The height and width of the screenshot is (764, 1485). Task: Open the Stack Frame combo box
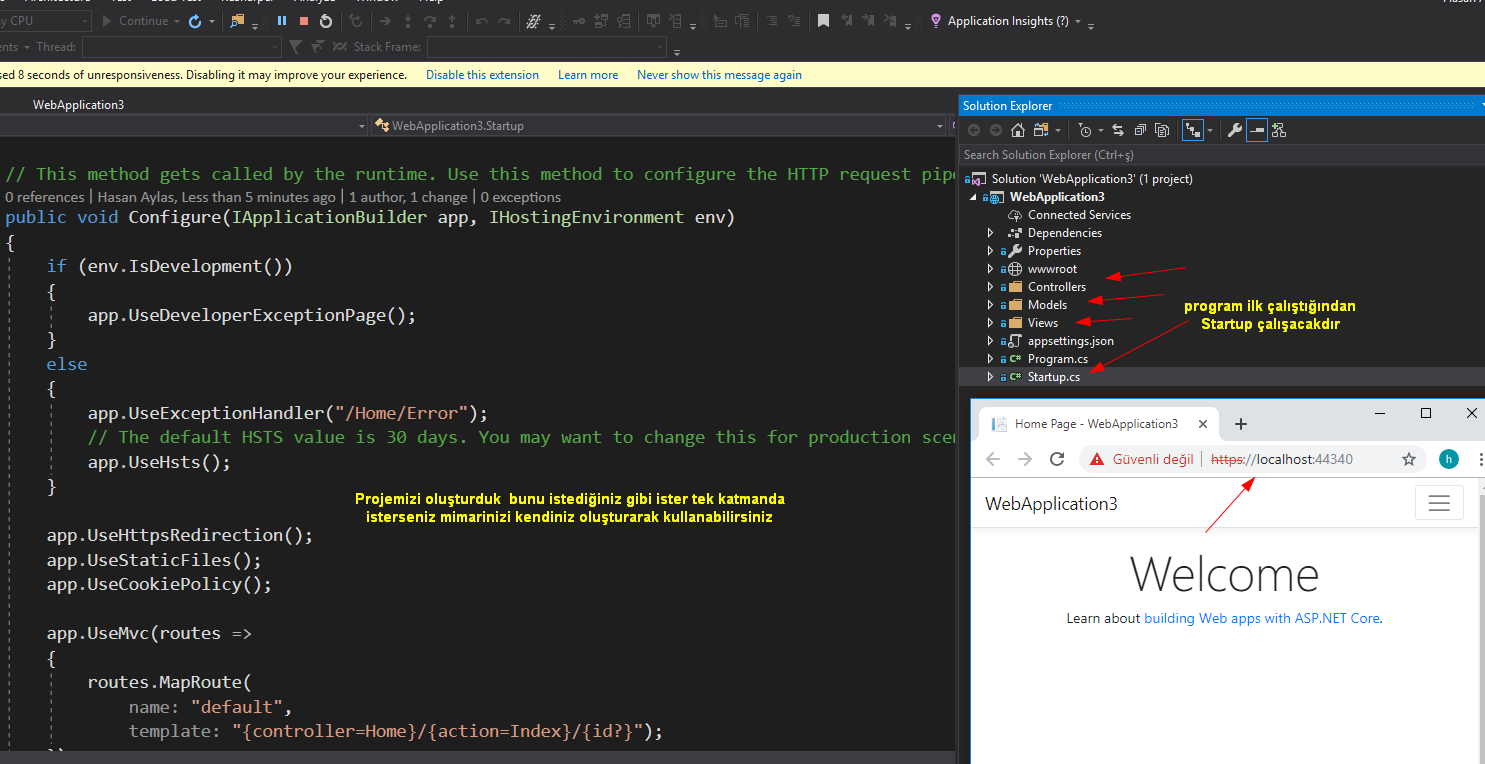click(546, 47)
